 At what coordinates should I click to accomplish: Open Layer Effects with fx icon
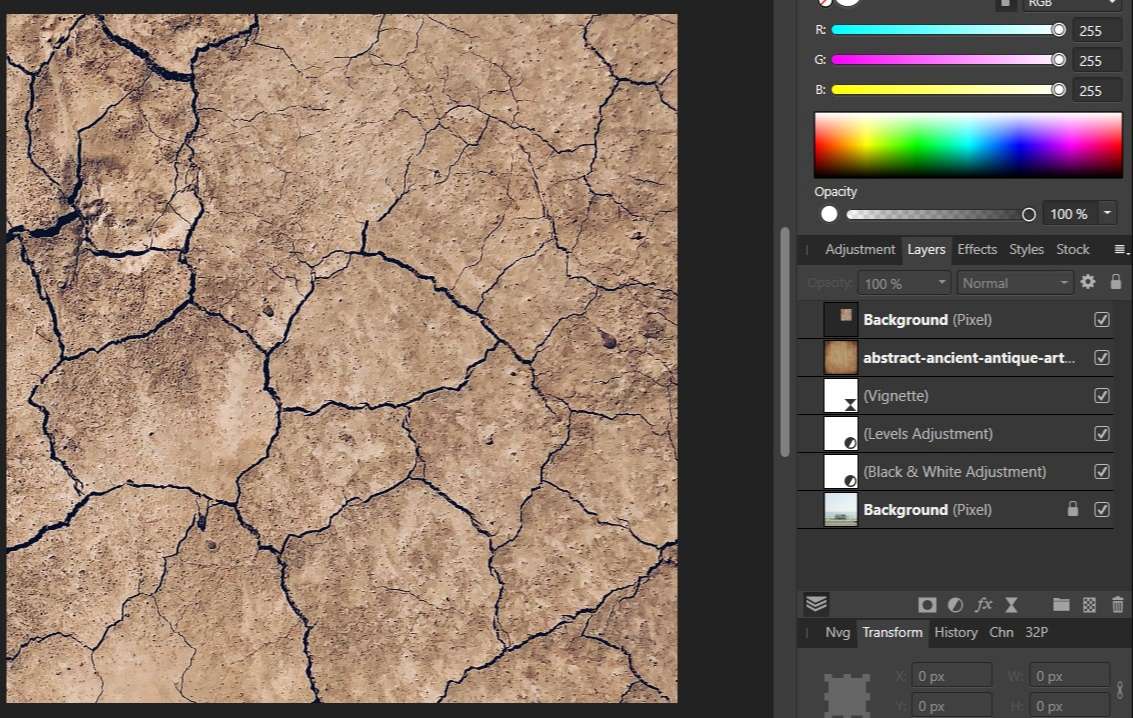pos(983,605)
